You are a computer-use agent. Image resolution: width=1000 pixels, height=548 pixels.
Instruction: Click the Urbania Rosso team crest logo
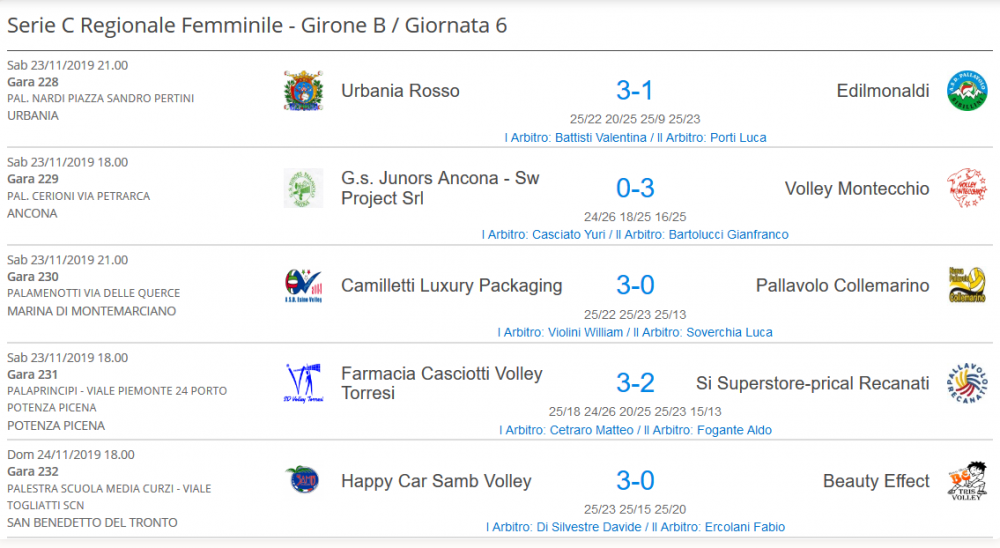click(x=304, y=91)
